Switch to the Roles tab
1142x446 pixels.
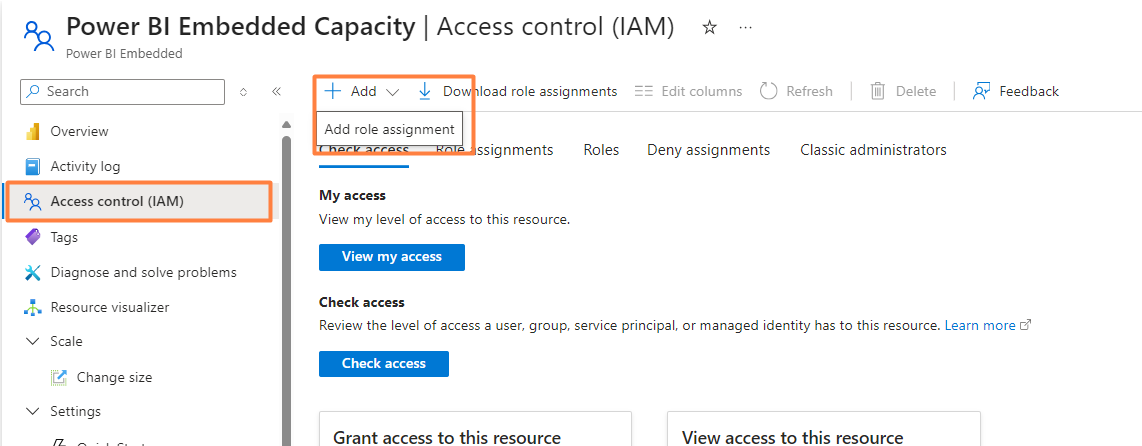click(601, 150)
